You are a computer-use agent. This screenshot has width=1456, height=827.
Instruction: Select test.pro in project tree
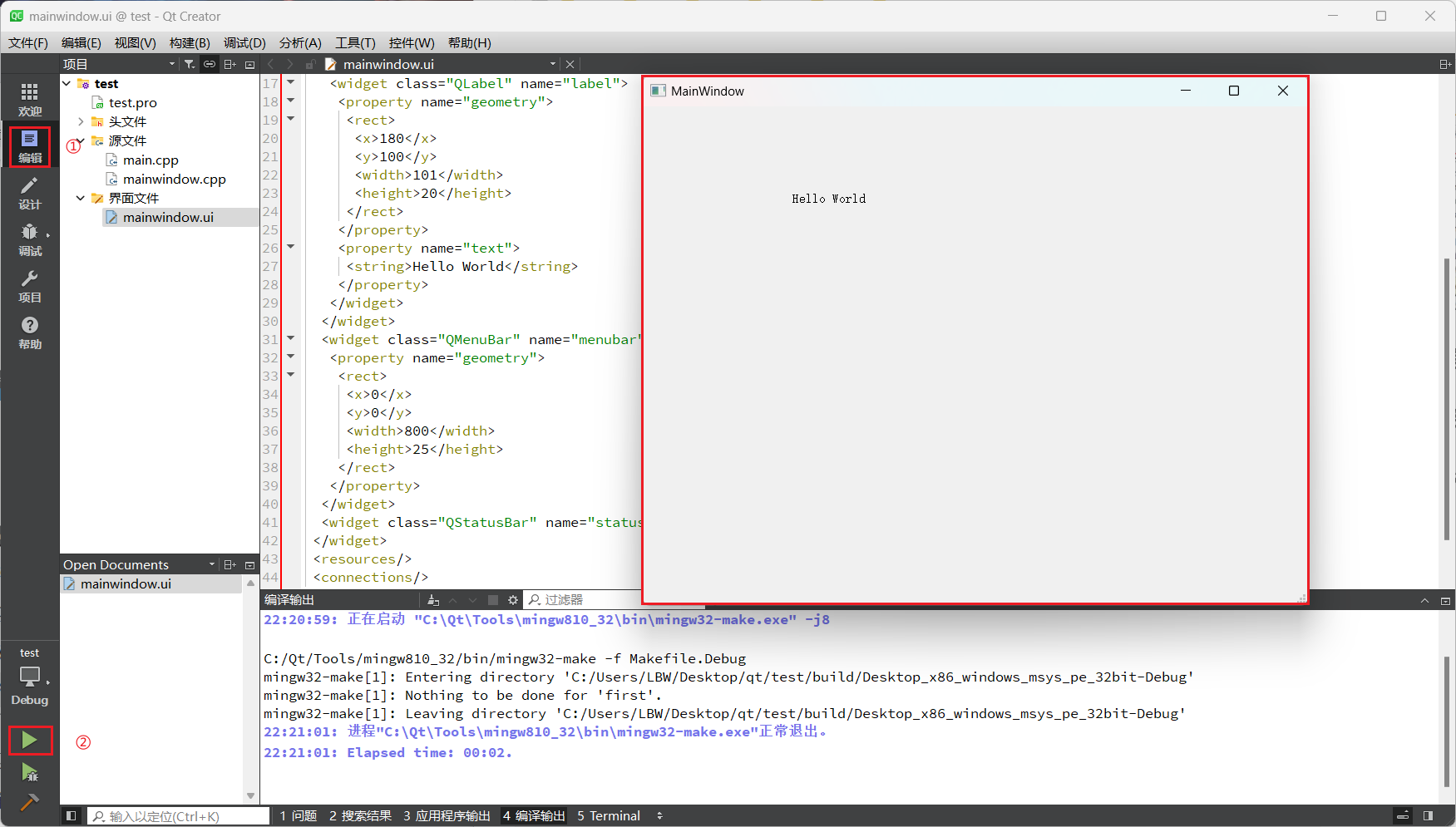pos(133,102)
